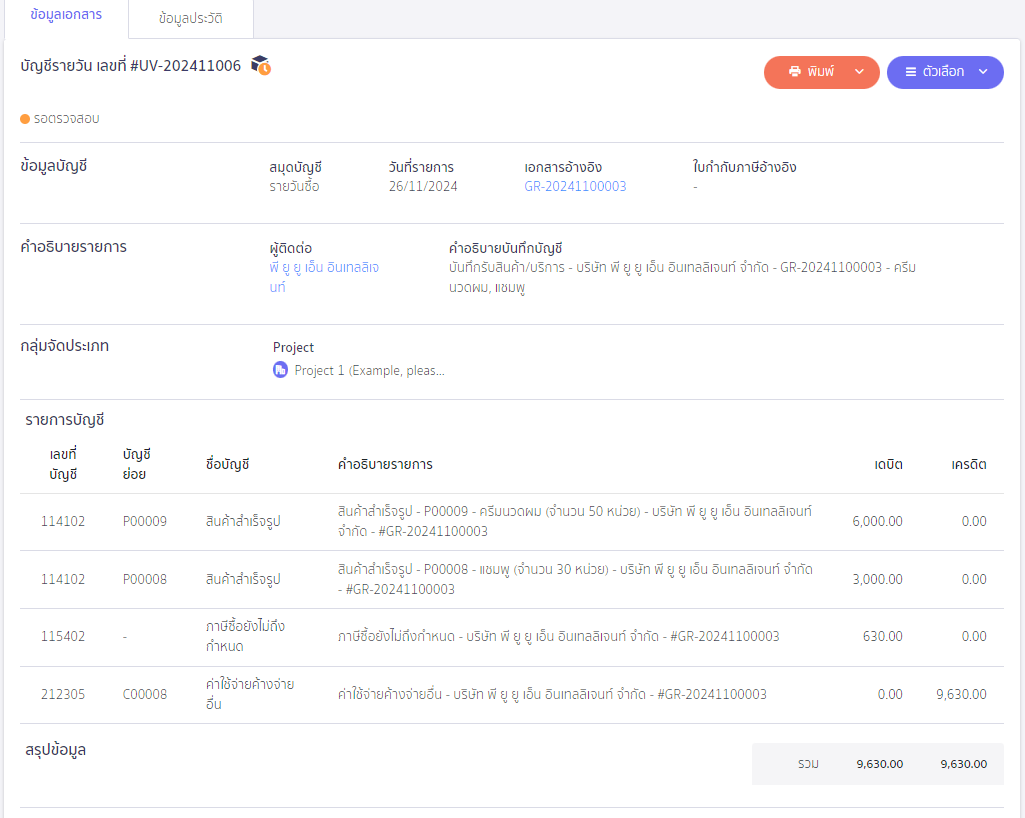This screenshot has height=818, width=1025.
Task: Click the เดบิต column header
Action: tap(888, 464)
